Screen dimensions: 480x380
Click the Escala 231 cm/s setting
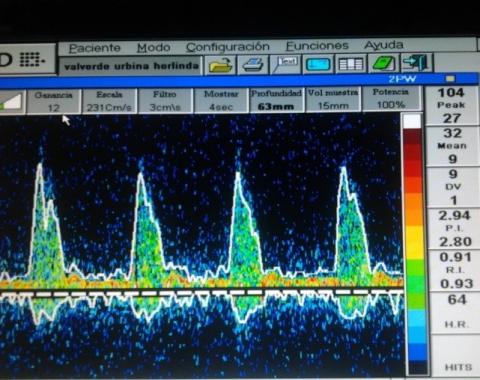(109, 101)
